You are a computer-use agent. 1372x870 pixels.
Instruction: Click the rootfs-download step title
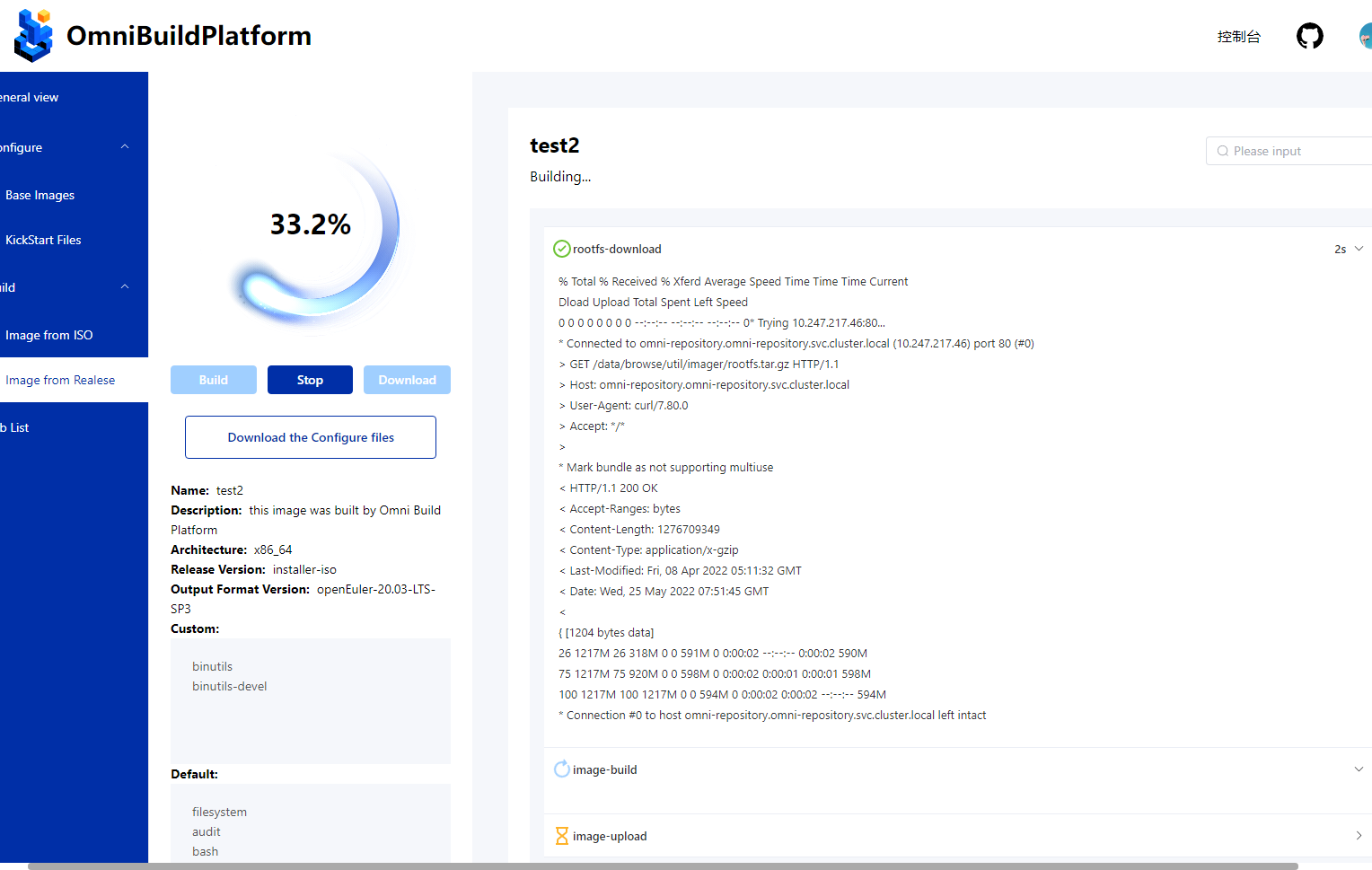point(617,249)
